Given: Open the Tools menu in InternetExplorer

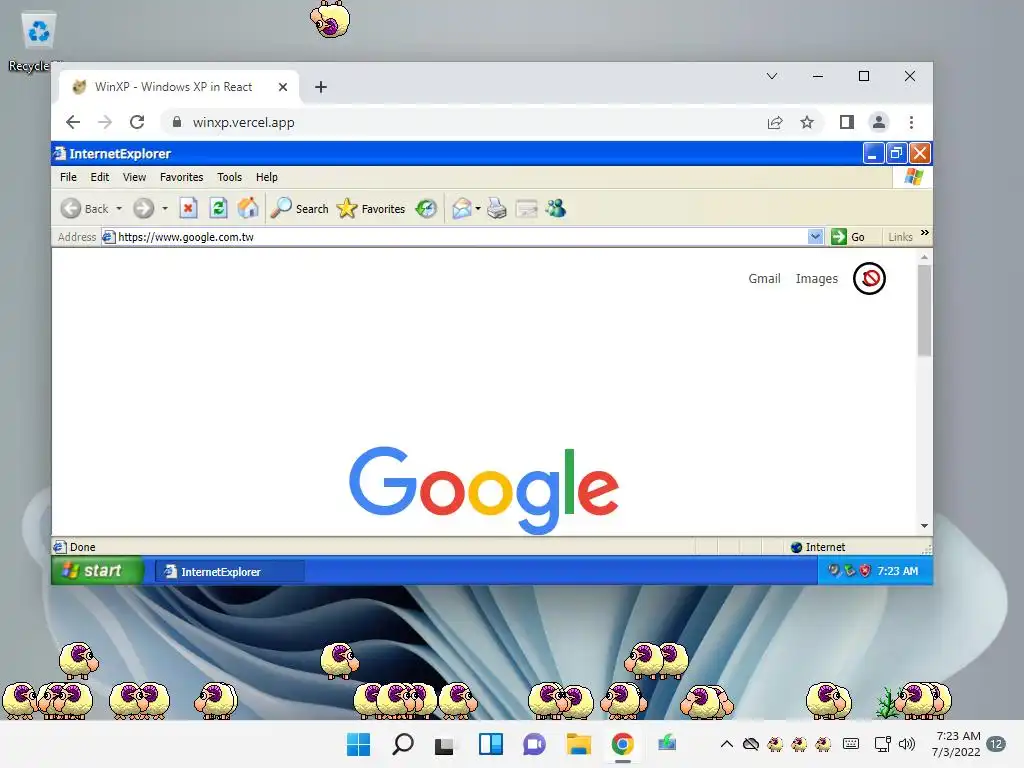Looking at the screenshot, I should click(229, 177).
